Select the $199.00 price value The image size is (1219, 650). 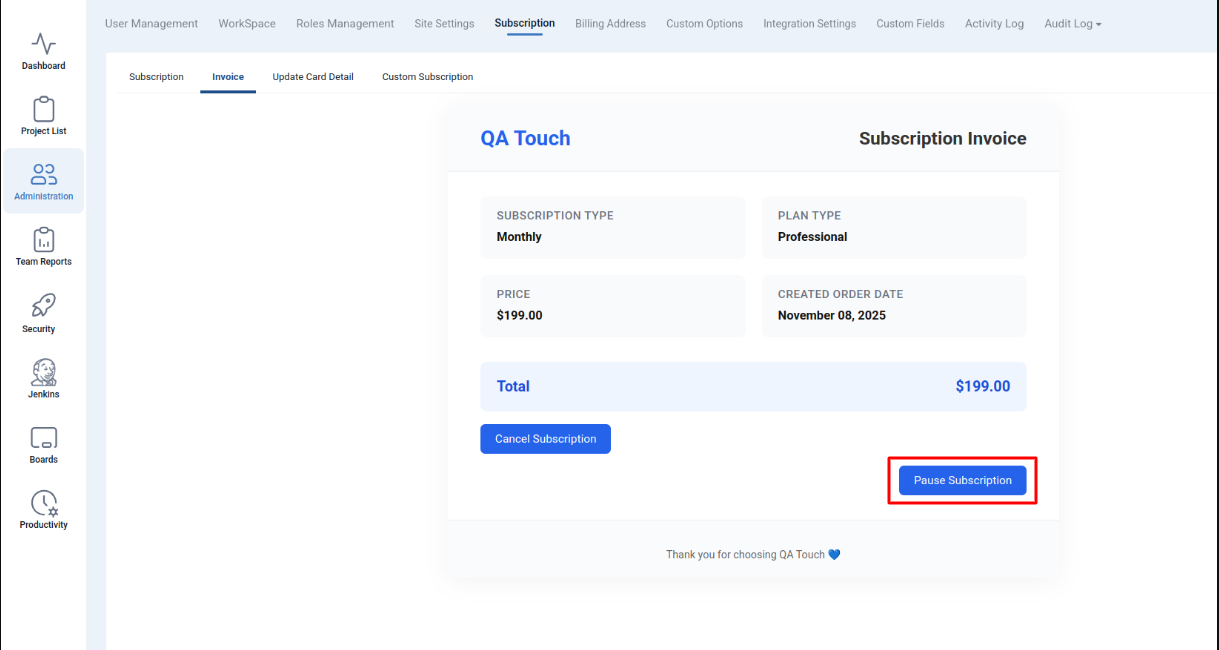pos(519,315)
